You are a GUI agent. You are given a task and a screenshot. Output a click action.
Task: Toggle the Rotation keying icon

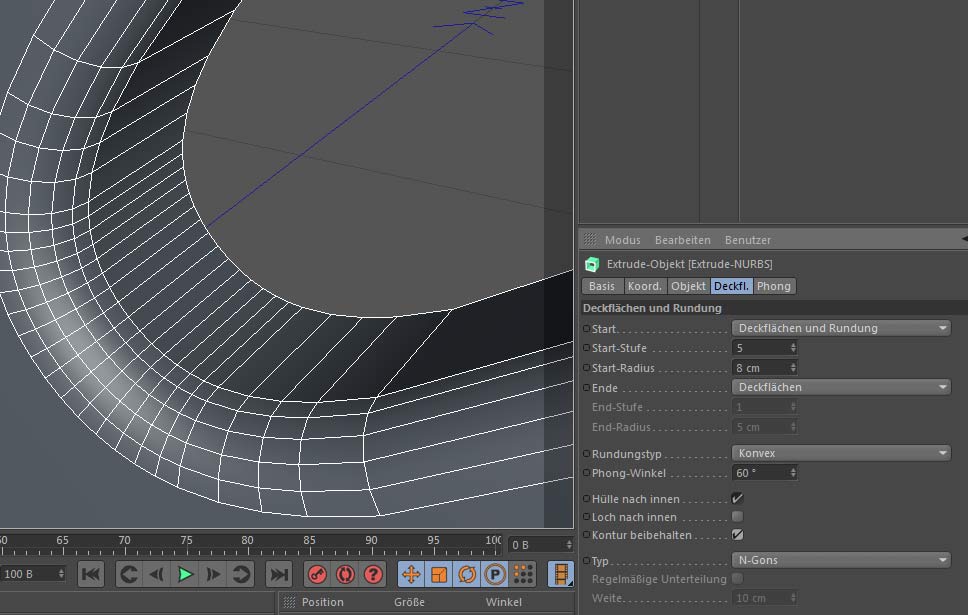pyautogui.click(x=467, y=574)
